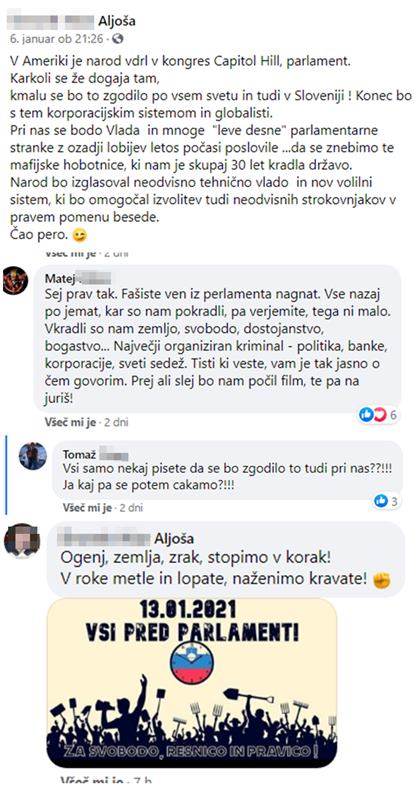Open Matej's profile avatar

(x=16, y=281)
